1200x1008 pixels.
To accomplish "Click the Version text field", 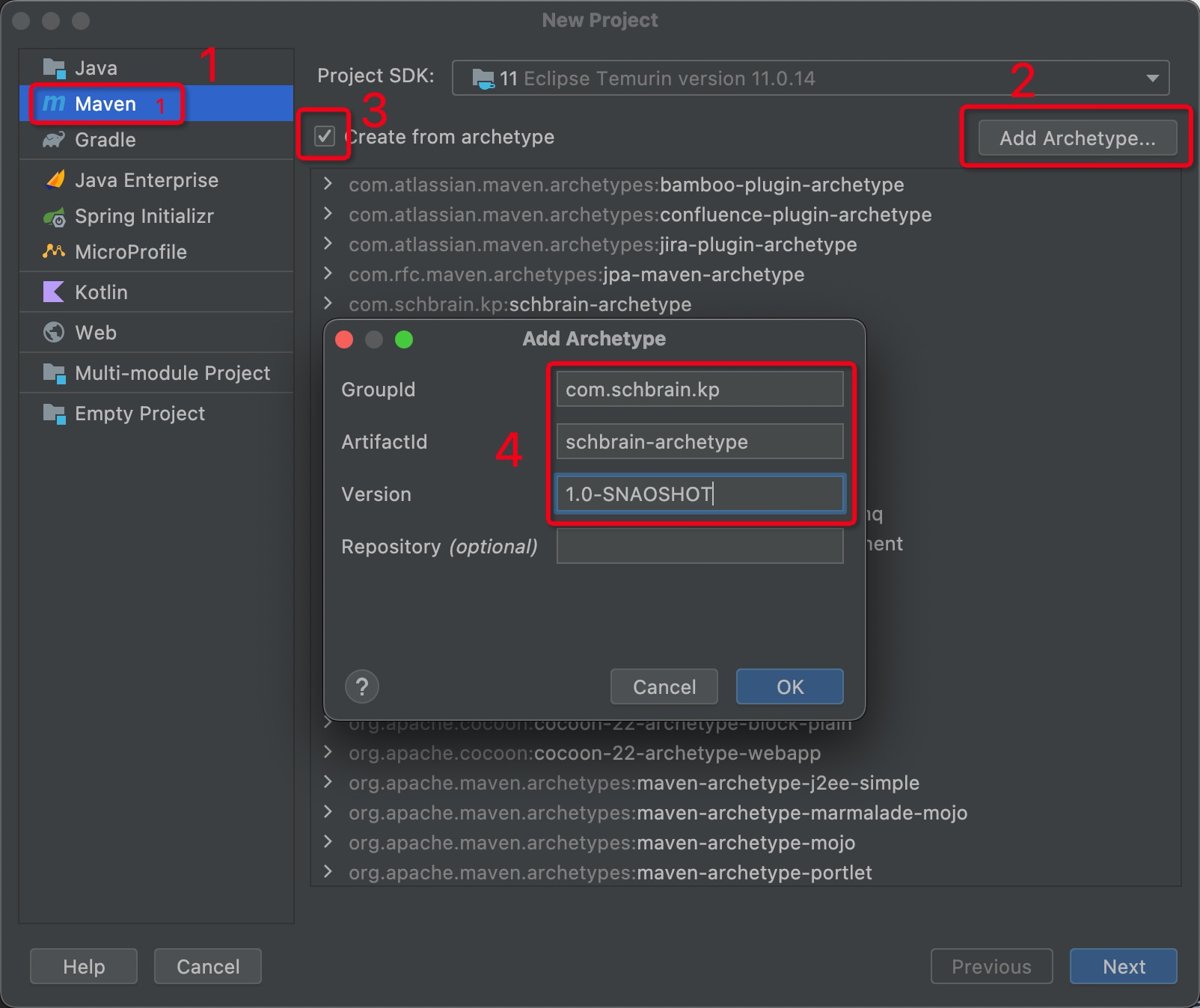I will 700,494.
